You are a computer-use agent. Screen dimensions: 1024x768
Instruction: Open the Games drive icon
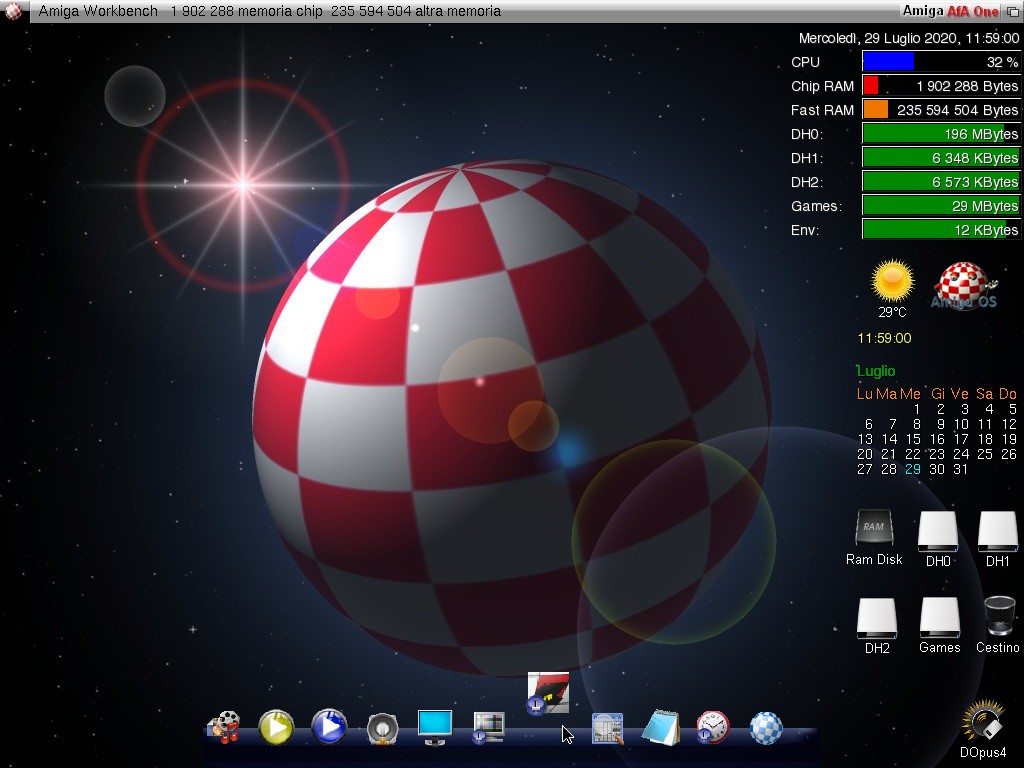coord(939,618)
